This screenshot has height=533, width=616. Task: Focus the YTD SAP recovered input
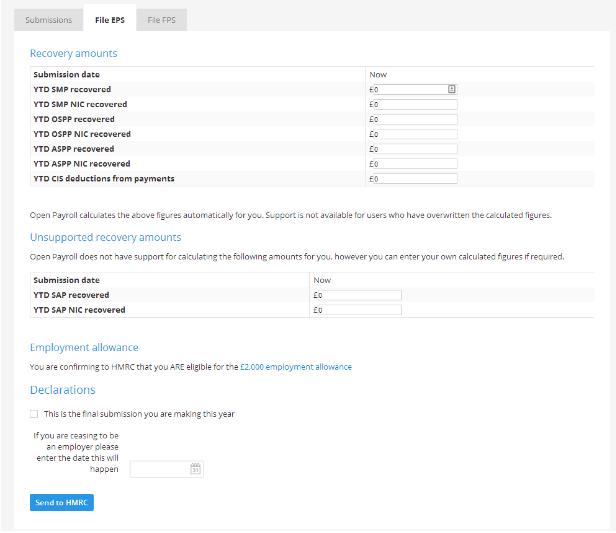pos(355,295)
